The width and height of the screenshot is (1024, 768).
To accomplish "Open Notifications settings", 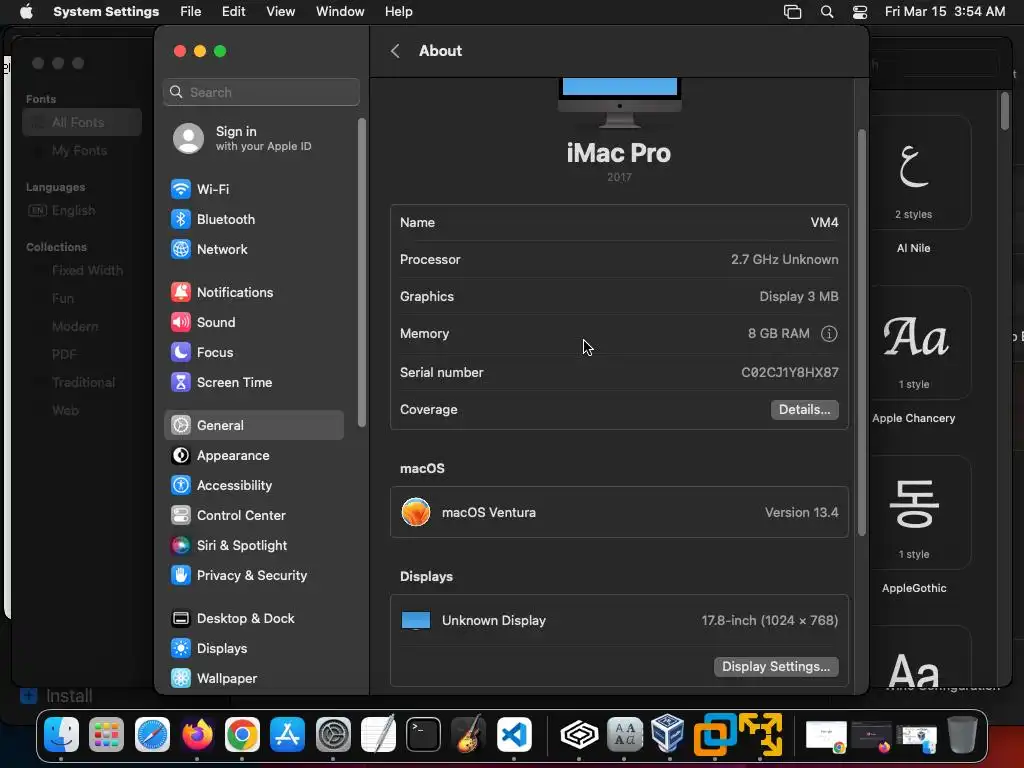I will point(254,293).
